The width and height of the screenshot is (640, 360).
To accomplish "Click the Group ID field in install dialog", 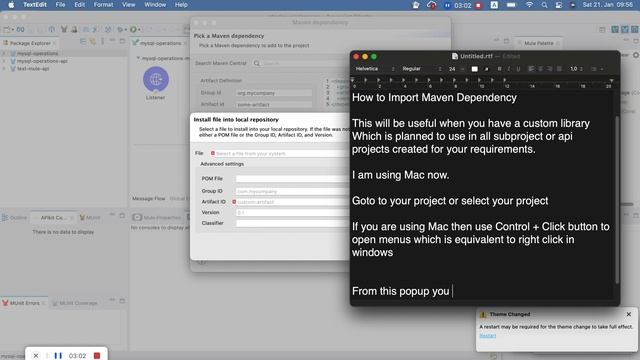I will pos(293,191).
